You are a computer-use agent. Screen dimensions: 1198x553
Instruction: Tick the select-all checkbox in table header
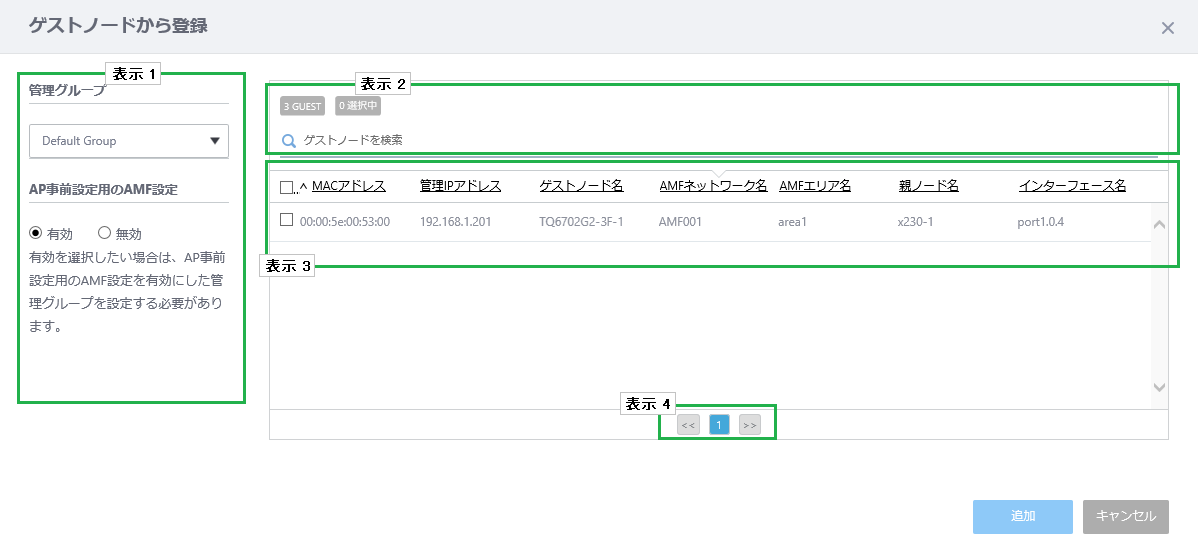tap(287, 186)
